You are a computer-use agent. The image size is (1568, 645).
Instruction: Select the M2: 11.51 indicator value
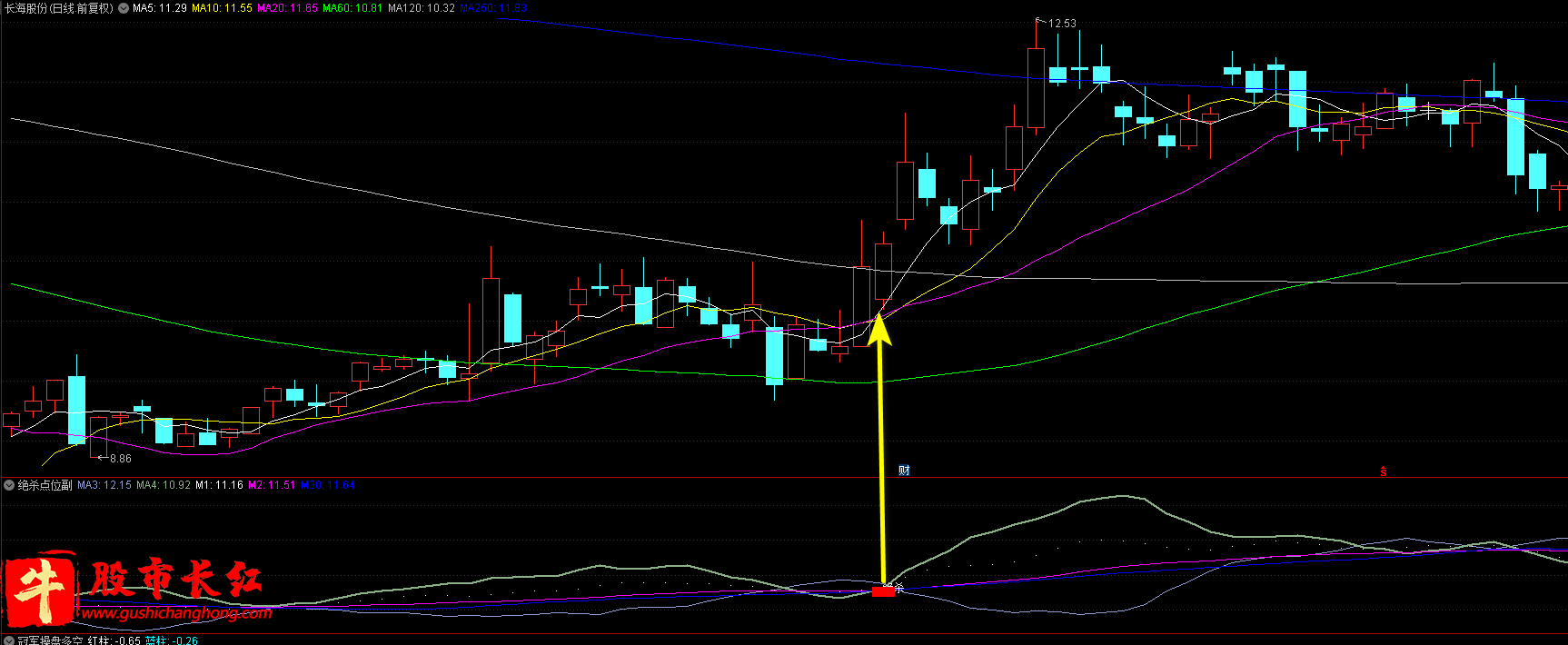(x=272, y=485)
